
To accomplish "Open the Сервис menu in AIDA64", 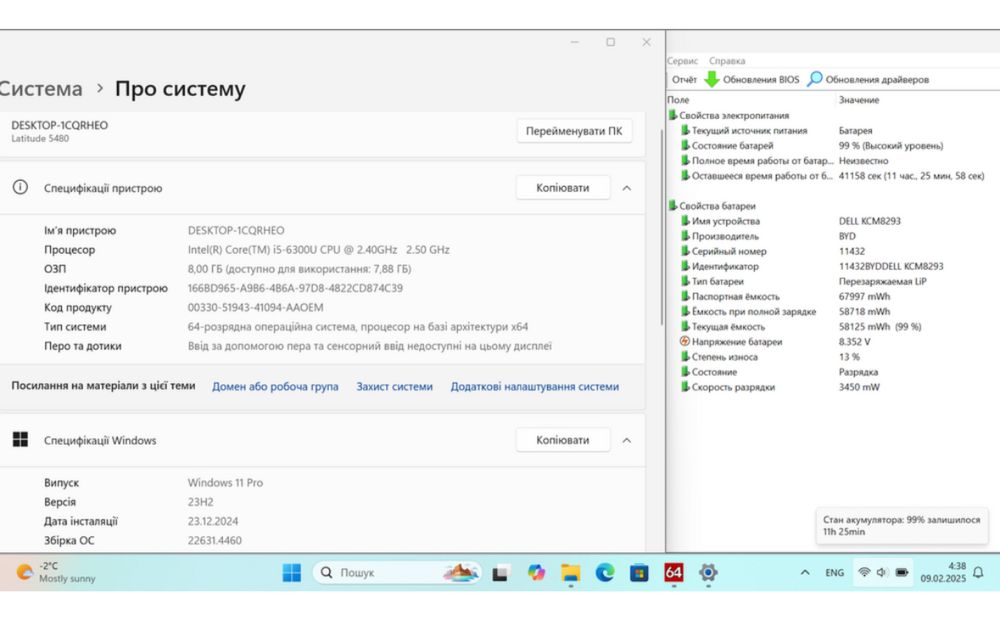I will 682,61.
